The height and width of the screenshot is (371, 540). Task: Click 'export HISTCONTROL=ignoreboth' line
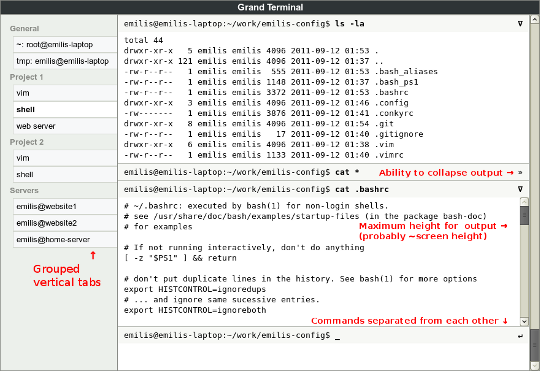(195, 310)
